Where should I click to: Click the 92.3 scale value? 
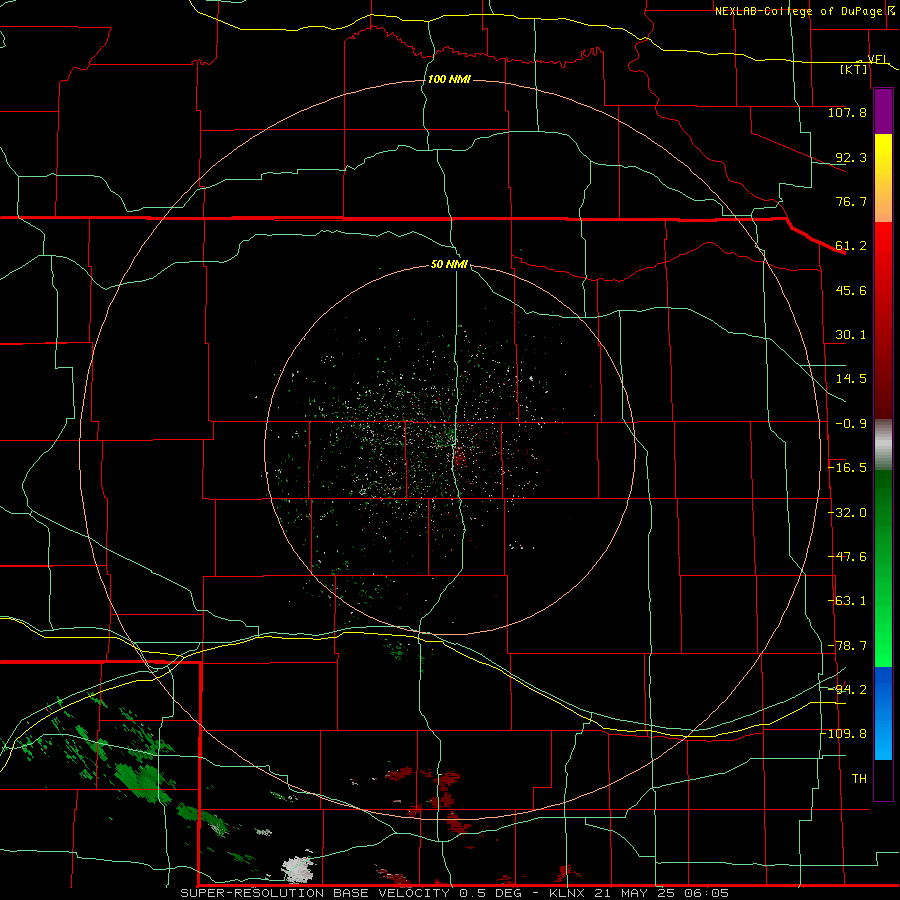point(851,157)
